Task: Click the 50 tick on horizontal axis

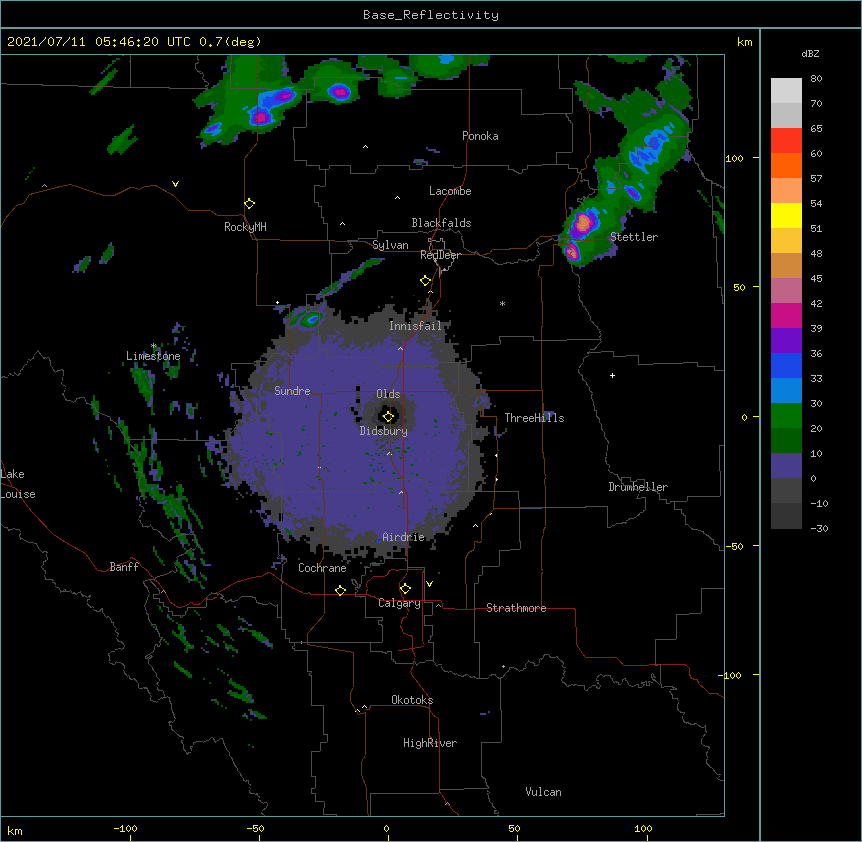Action: pos(514,828)
